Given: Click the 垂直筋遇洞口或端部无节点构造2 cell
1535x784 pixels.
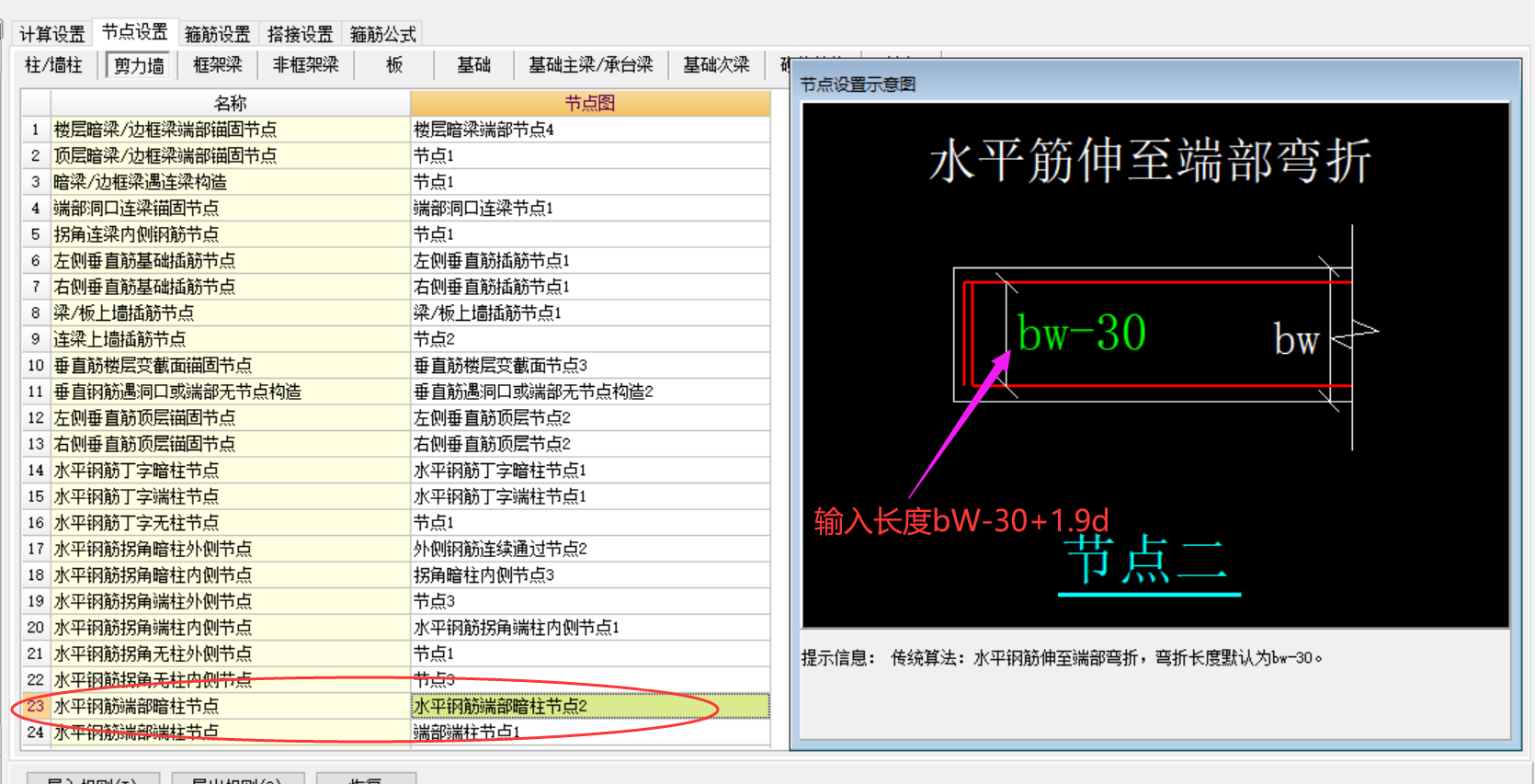Looking at the screenshot, I should tap(590, 392).
